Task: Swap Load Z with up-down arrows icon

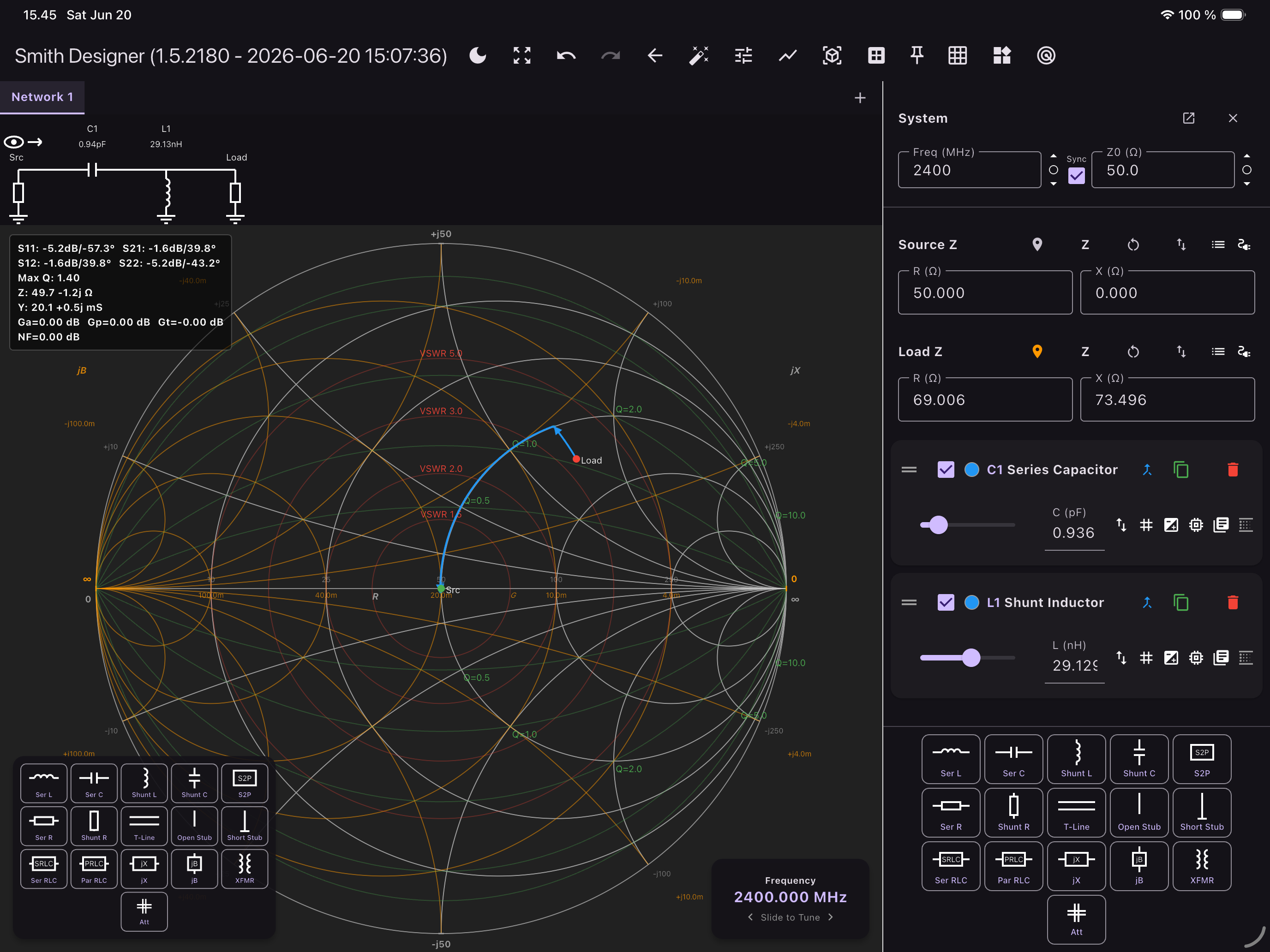Action: (1181, 351)
